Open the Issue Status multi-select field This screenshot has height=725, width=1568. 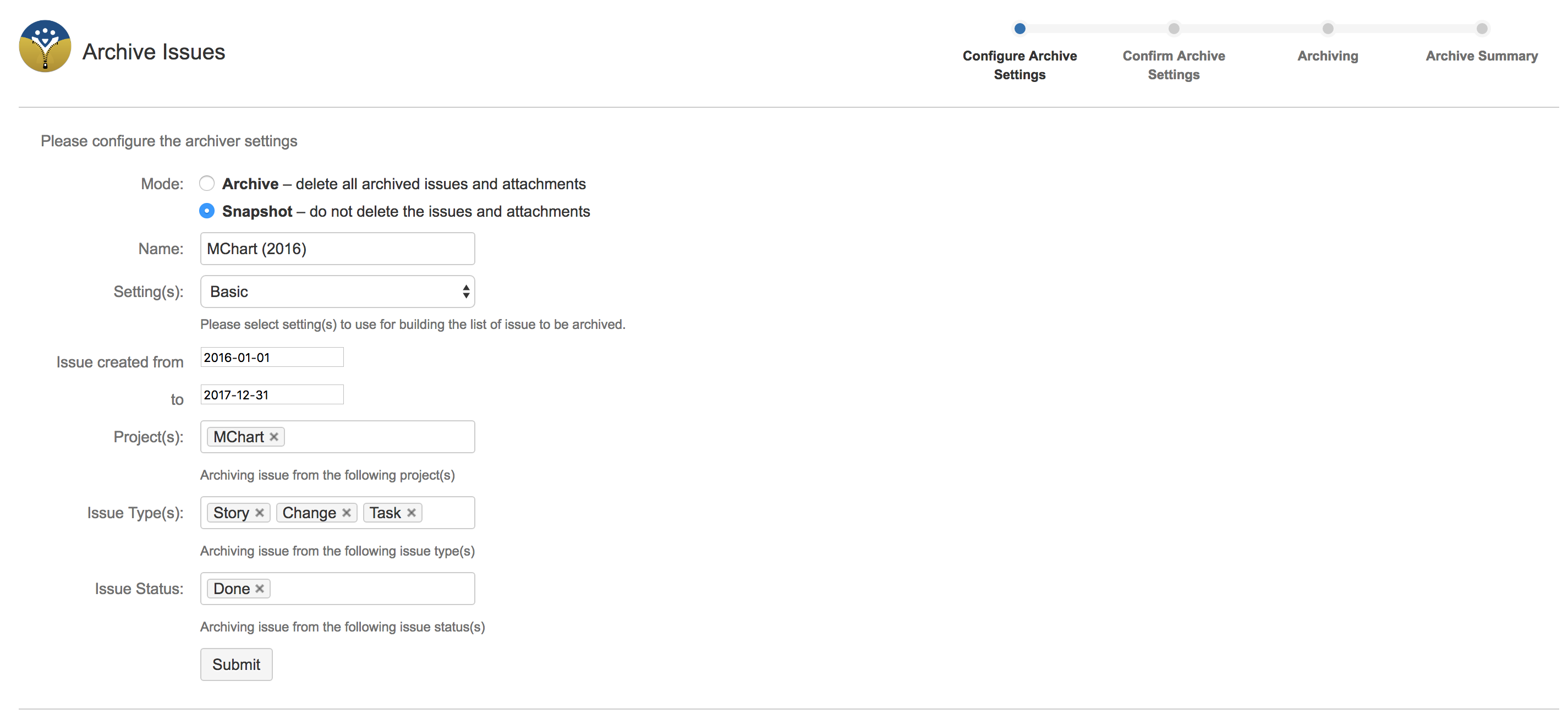371,589
